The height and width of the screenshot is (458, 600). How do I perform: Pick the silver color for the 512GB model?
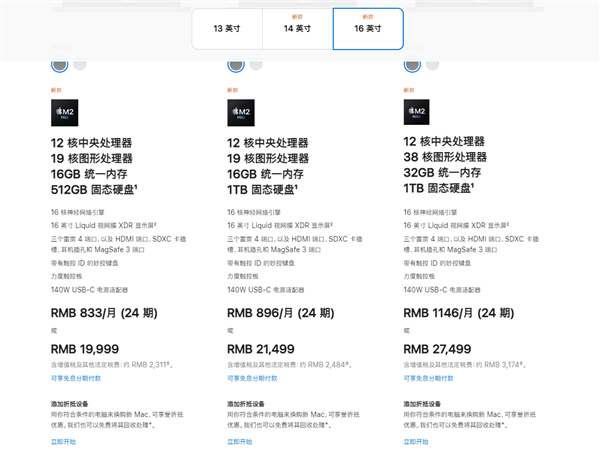(x=80, y=65)
